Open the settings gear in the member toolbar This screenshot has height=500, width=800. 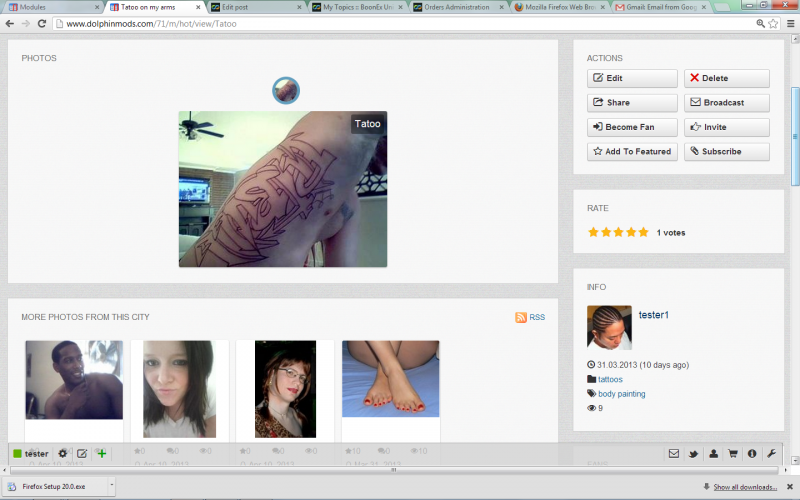pos(62,453)
